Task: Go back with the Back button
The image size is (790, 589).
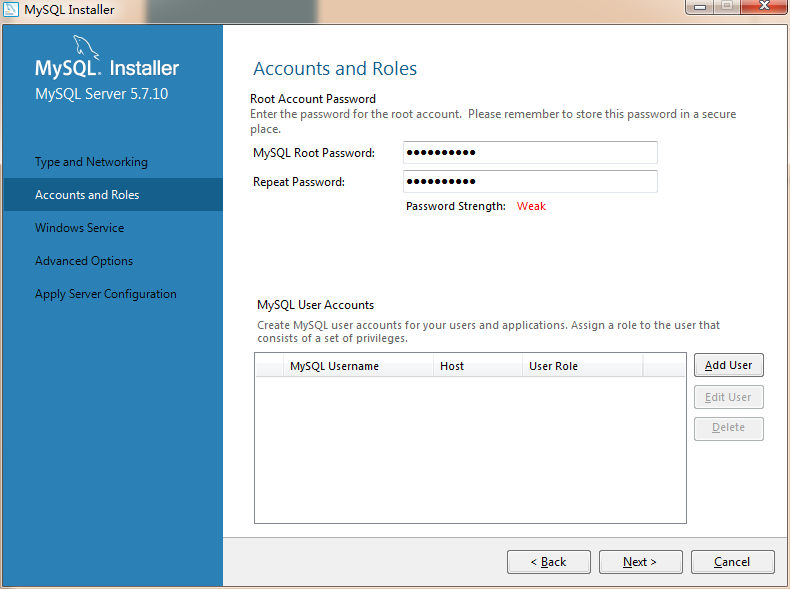Action: pyautogui.click(x=548, y=562)
